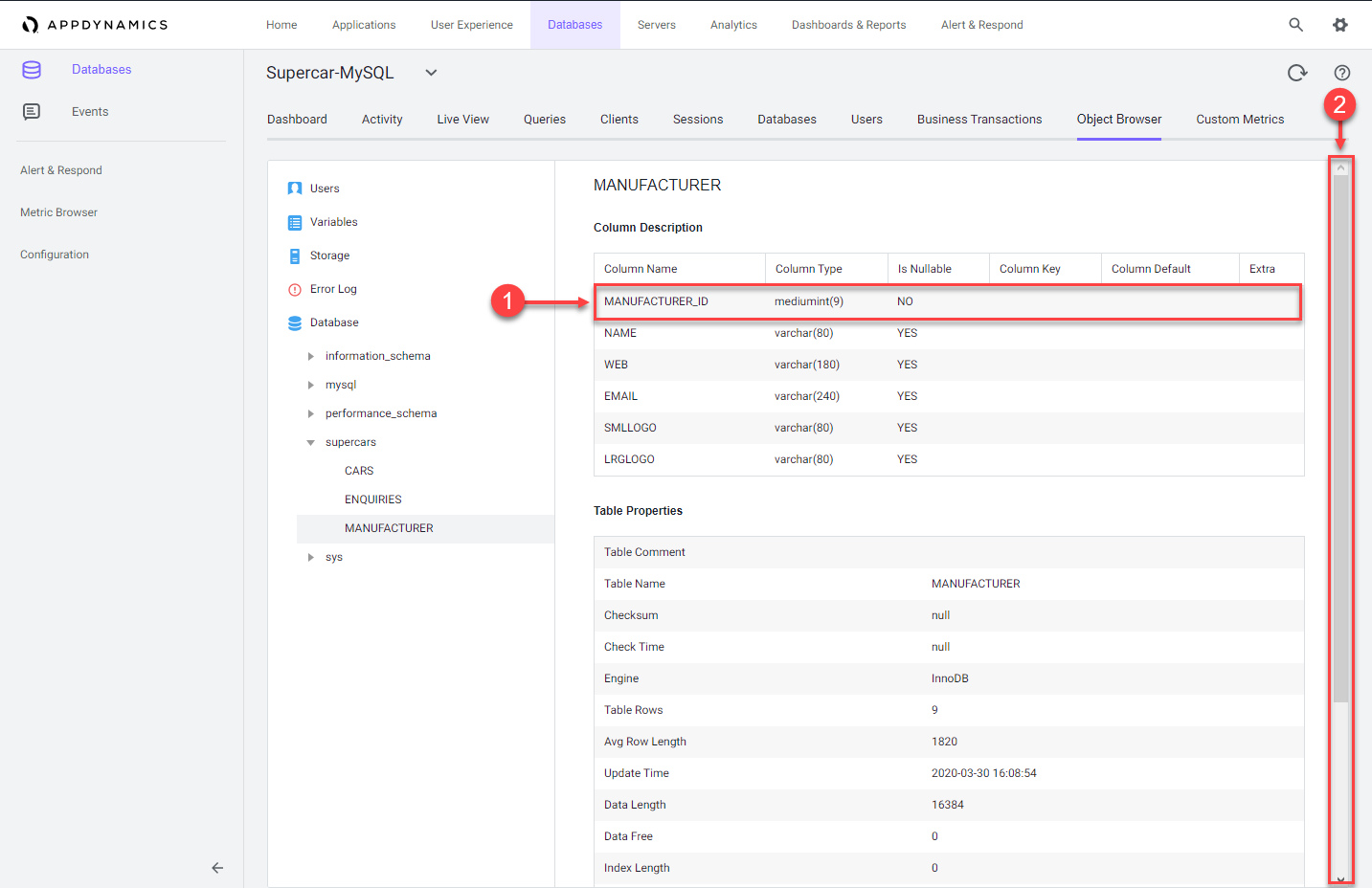This screenshot has width=1372, height=888.
Task: Click the AppDynamics logo
Action: [95, 25]
